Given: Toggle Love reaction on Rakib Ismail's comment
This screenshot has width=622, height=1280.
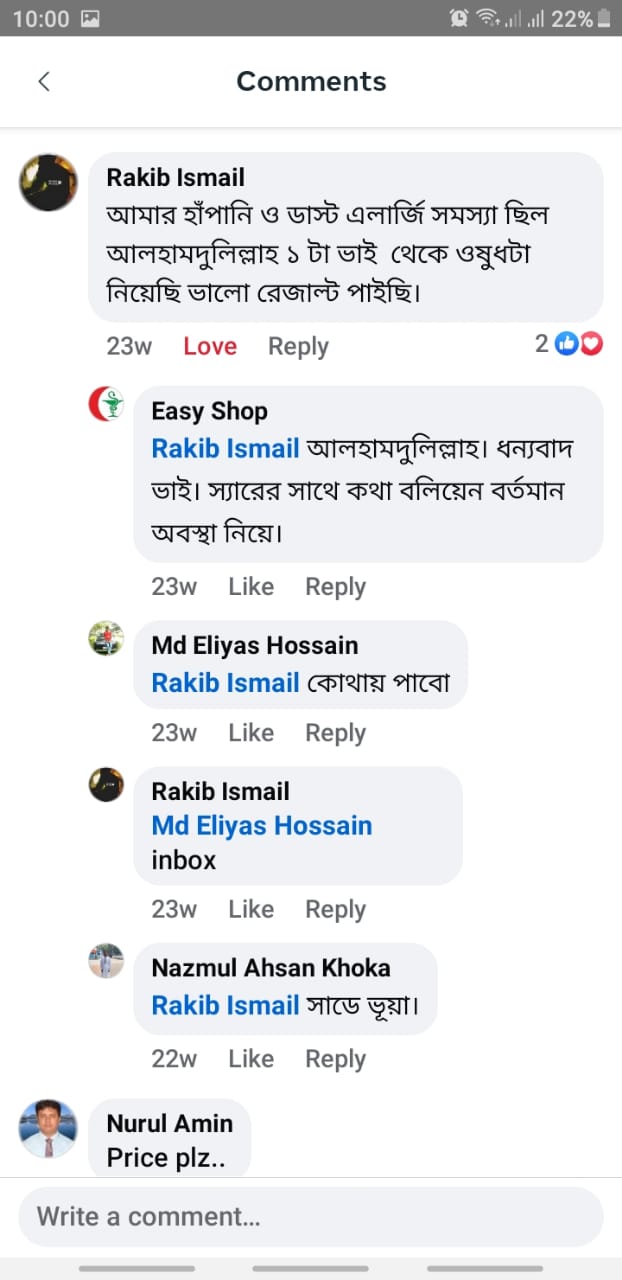Looking at the screenshot, I should point(210,346).
